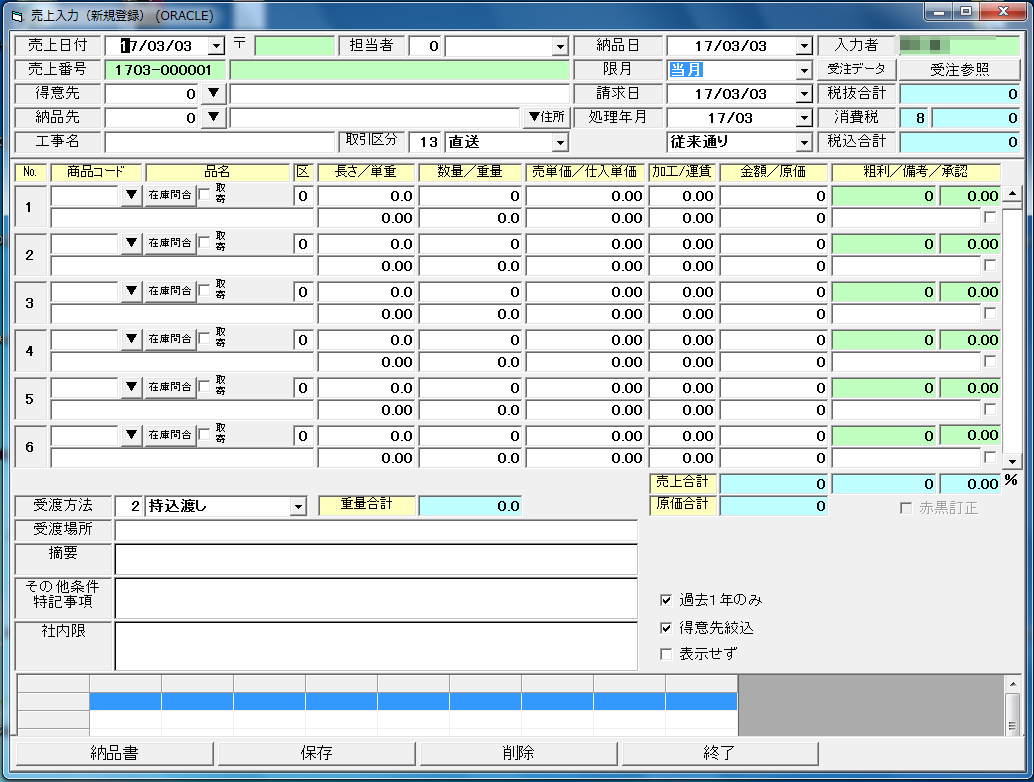
Task: Click the 納品書 button
Action: pyautogui.click(x=115, y=753)
